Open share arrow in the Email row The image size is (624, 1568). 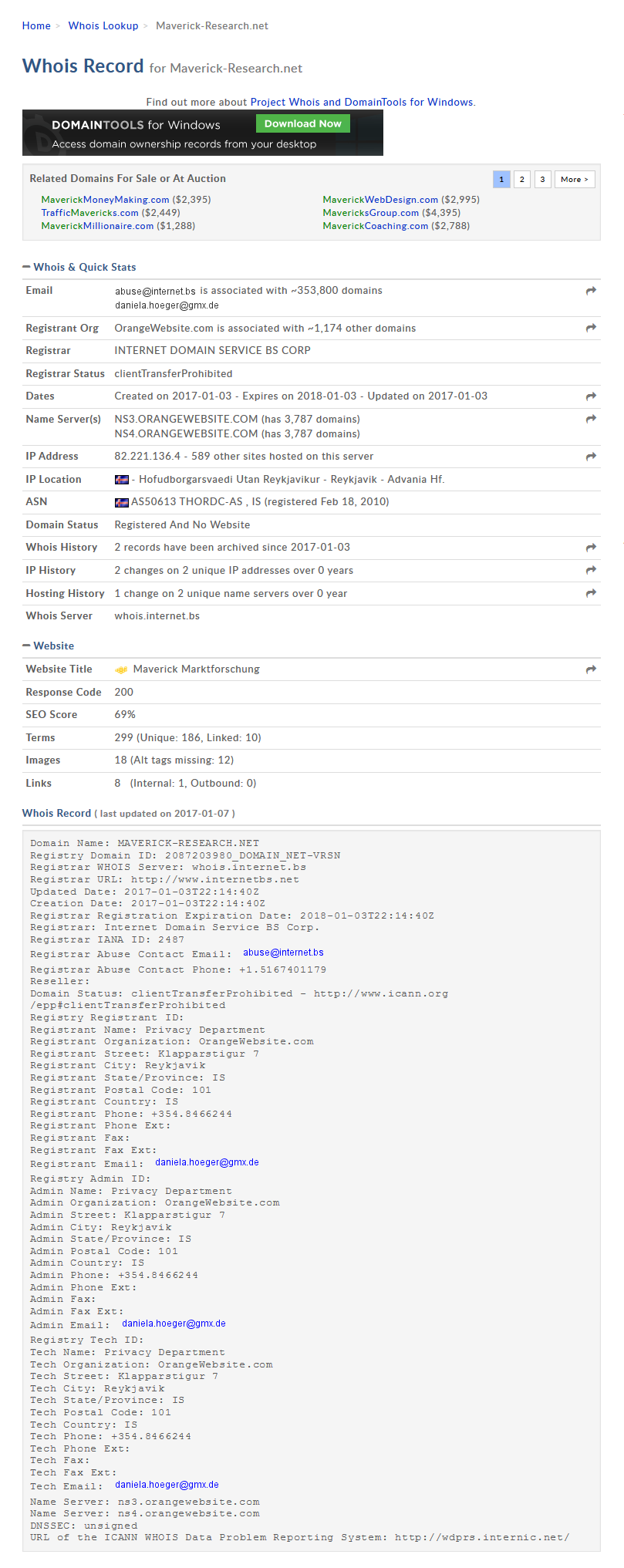tap(591, 291)
